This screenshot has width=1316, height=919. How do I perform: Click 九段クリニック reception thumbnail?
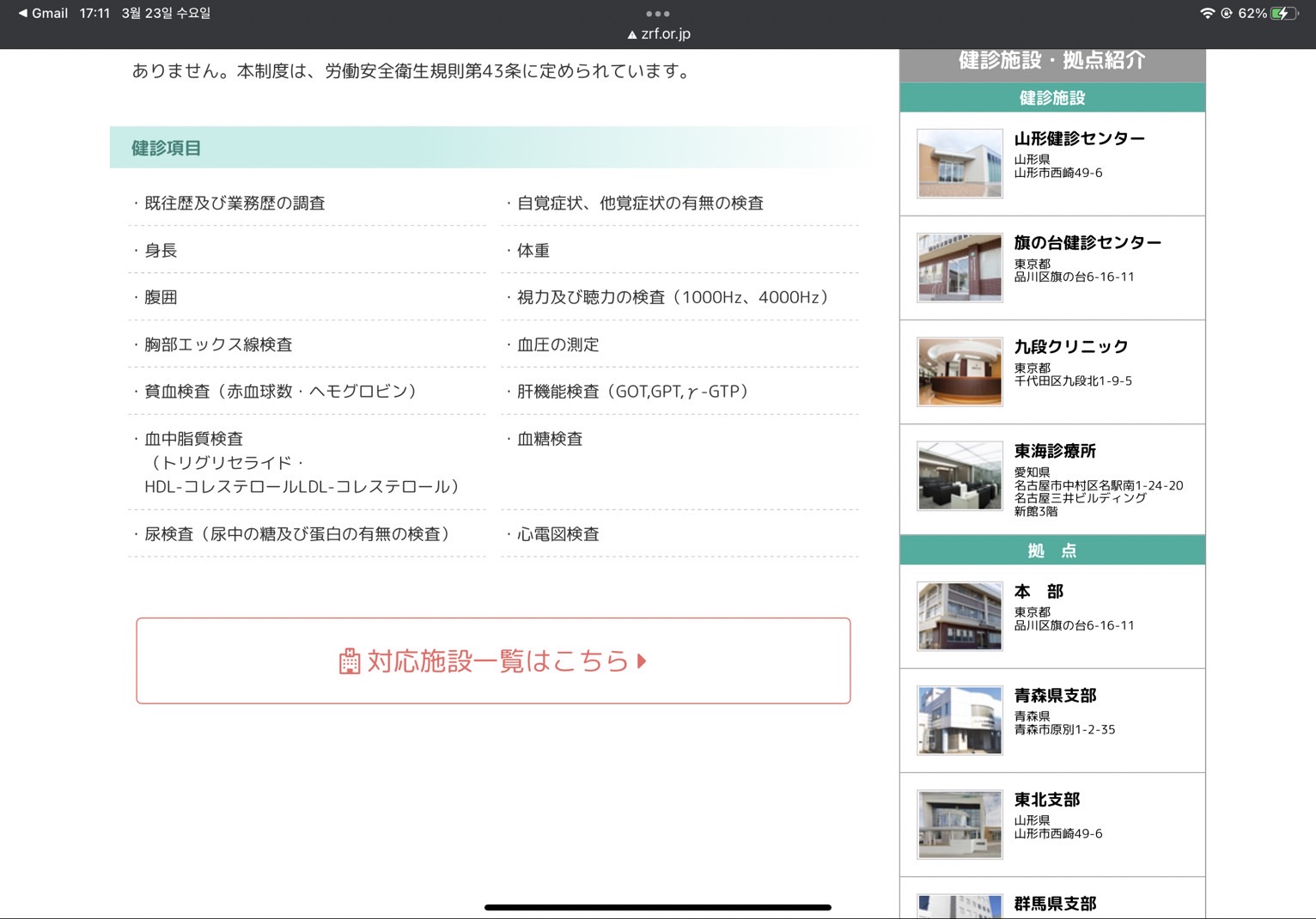tap(960, 371)
